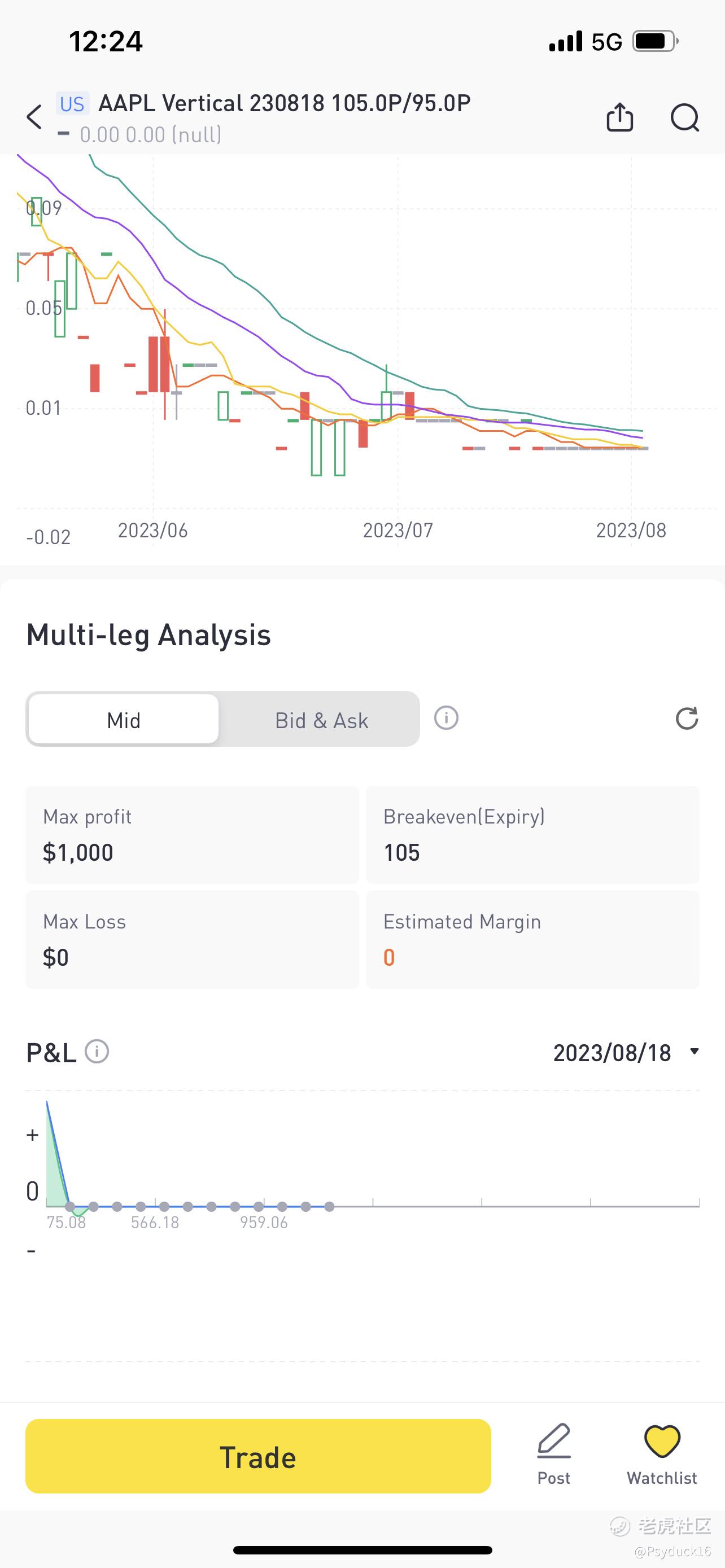Image resolution: width=725 pixels, height=1568 pixels.
Task: Tap the share icon in header
Action: pos(619,117)
